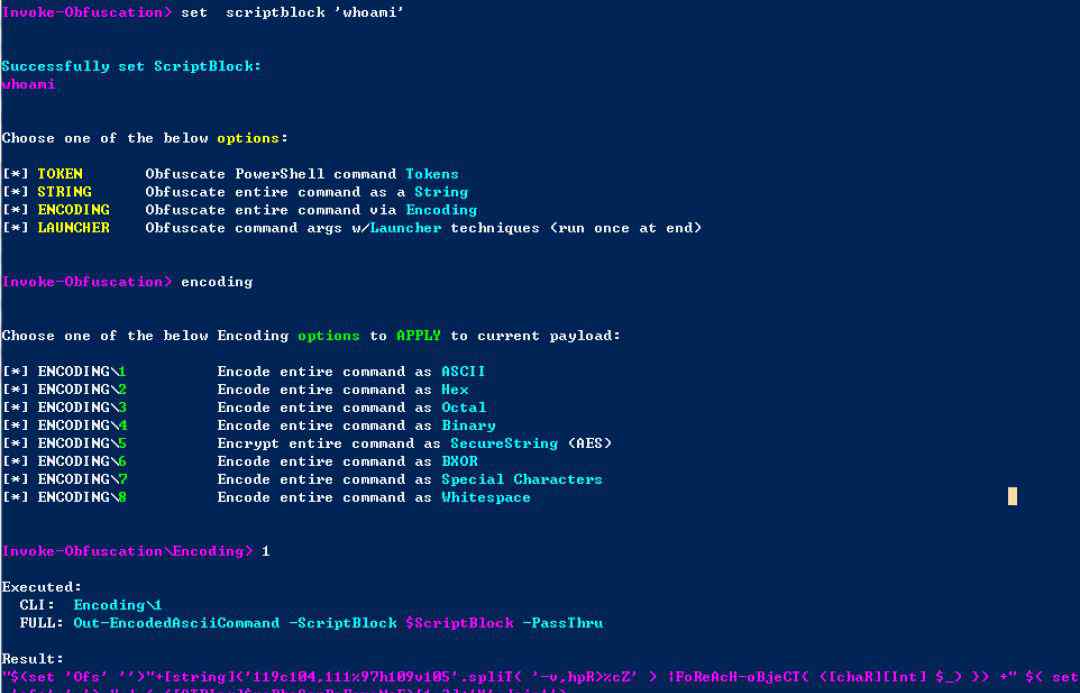
Task: Select the ENCODING\3 Octal entry
Action: pyautogui.click(x=82, y=408)
